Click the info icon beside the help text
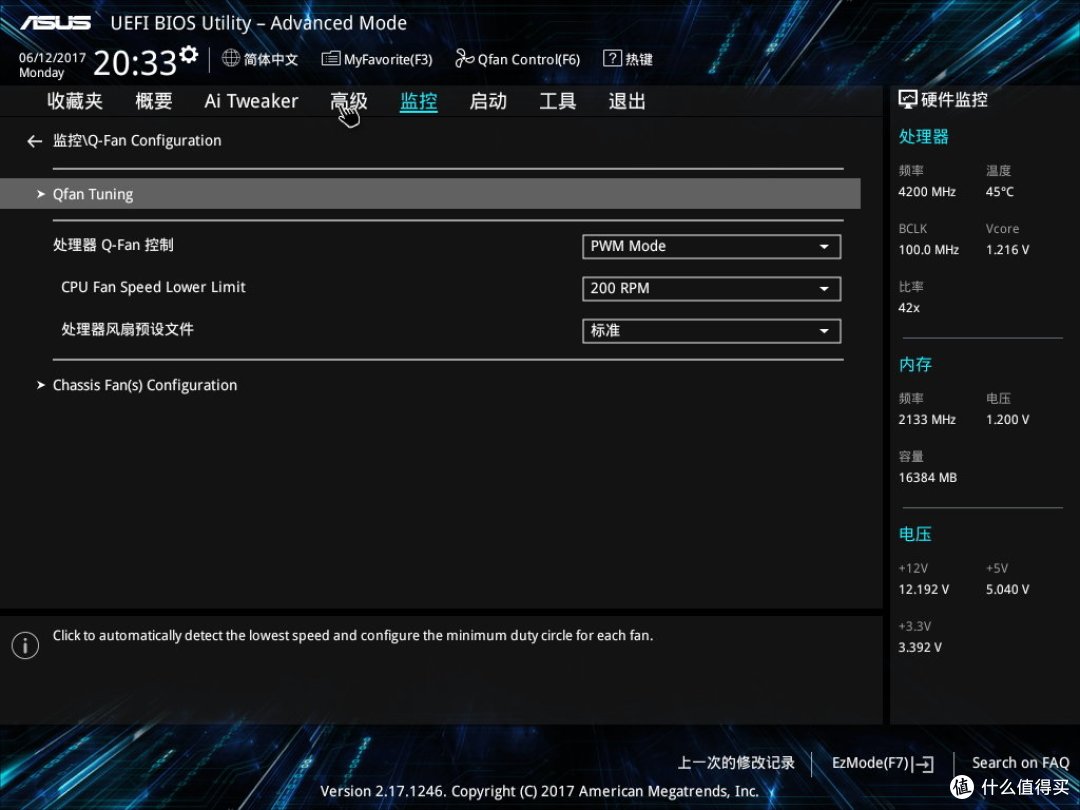 [25, 645]
